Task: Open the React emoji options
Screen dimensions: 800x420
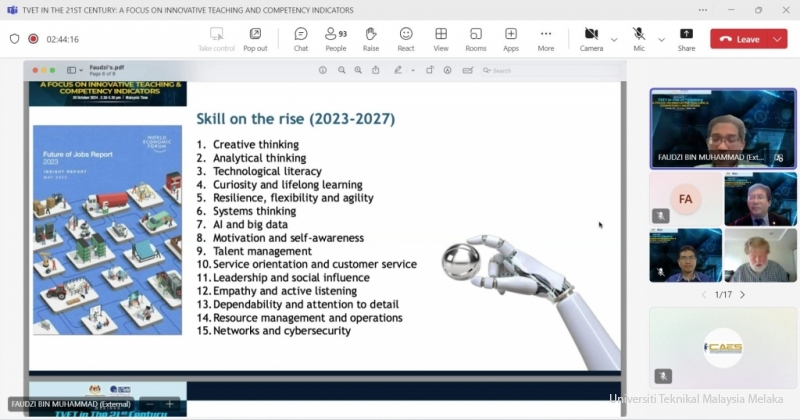Action: pos(405,39)
